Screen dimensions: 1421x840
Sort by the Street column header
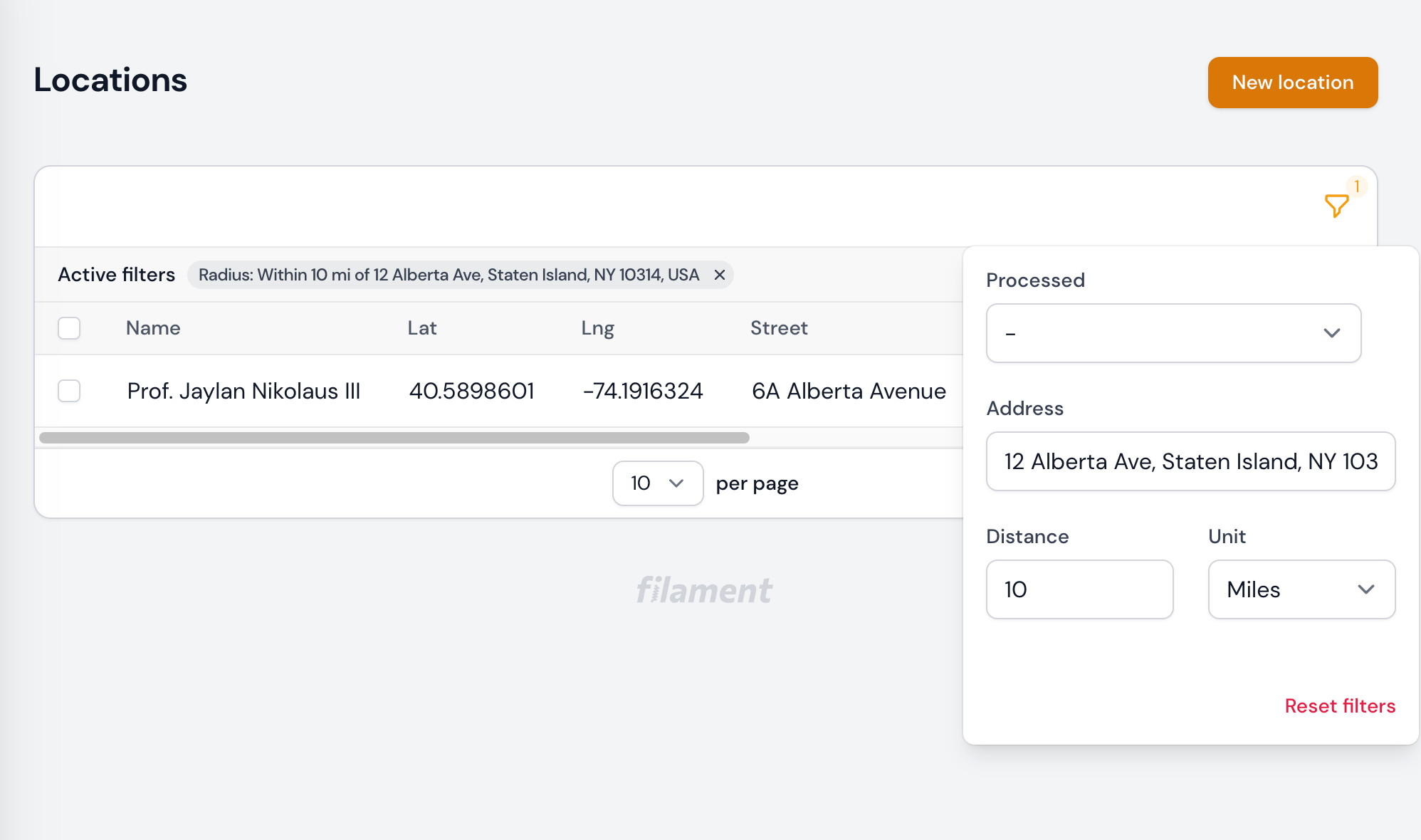779,328
